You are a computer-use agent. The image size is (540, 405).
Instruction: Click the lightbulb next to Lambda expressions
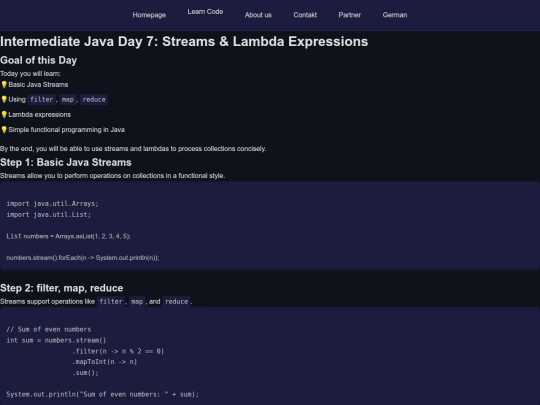[4, 114]
